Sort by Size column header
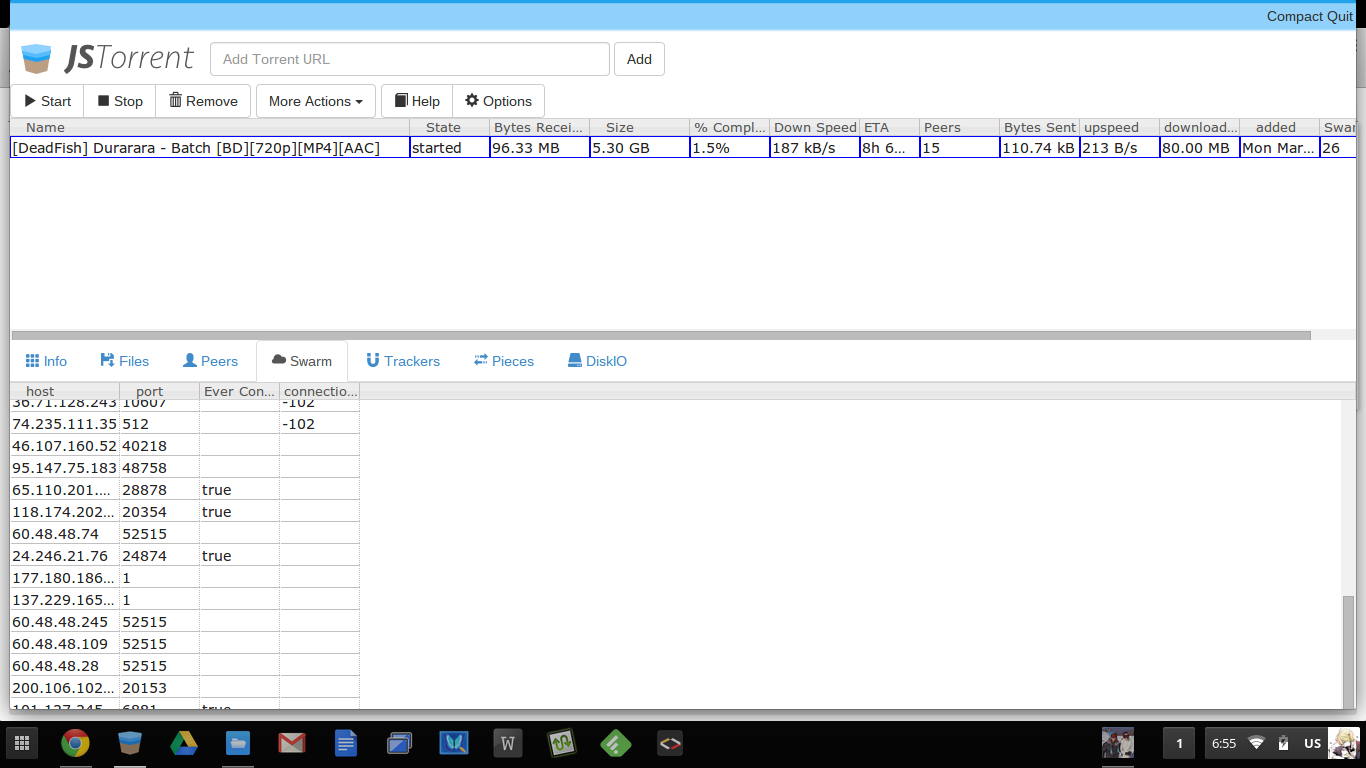The height and width of the screenshot is (768, 1366). click(640, 127)
